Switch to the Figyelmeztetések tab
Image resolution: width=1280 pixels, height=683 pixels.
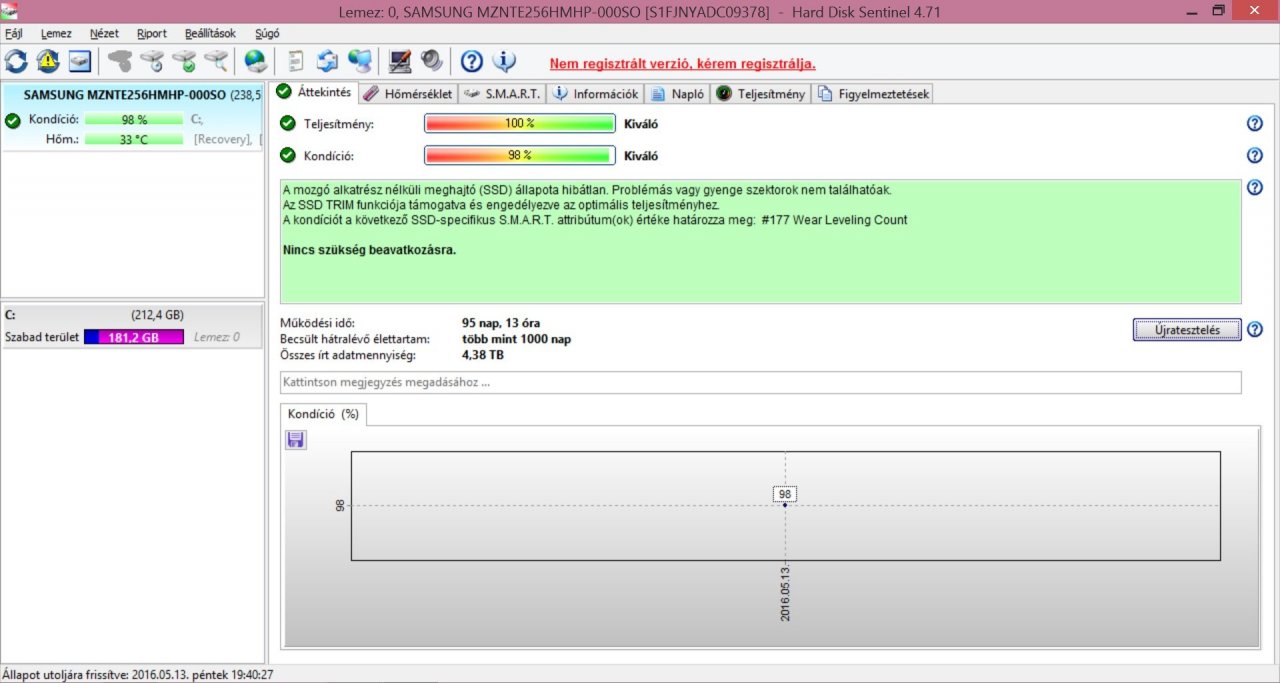pyautogui.click(x=874, y=94)
